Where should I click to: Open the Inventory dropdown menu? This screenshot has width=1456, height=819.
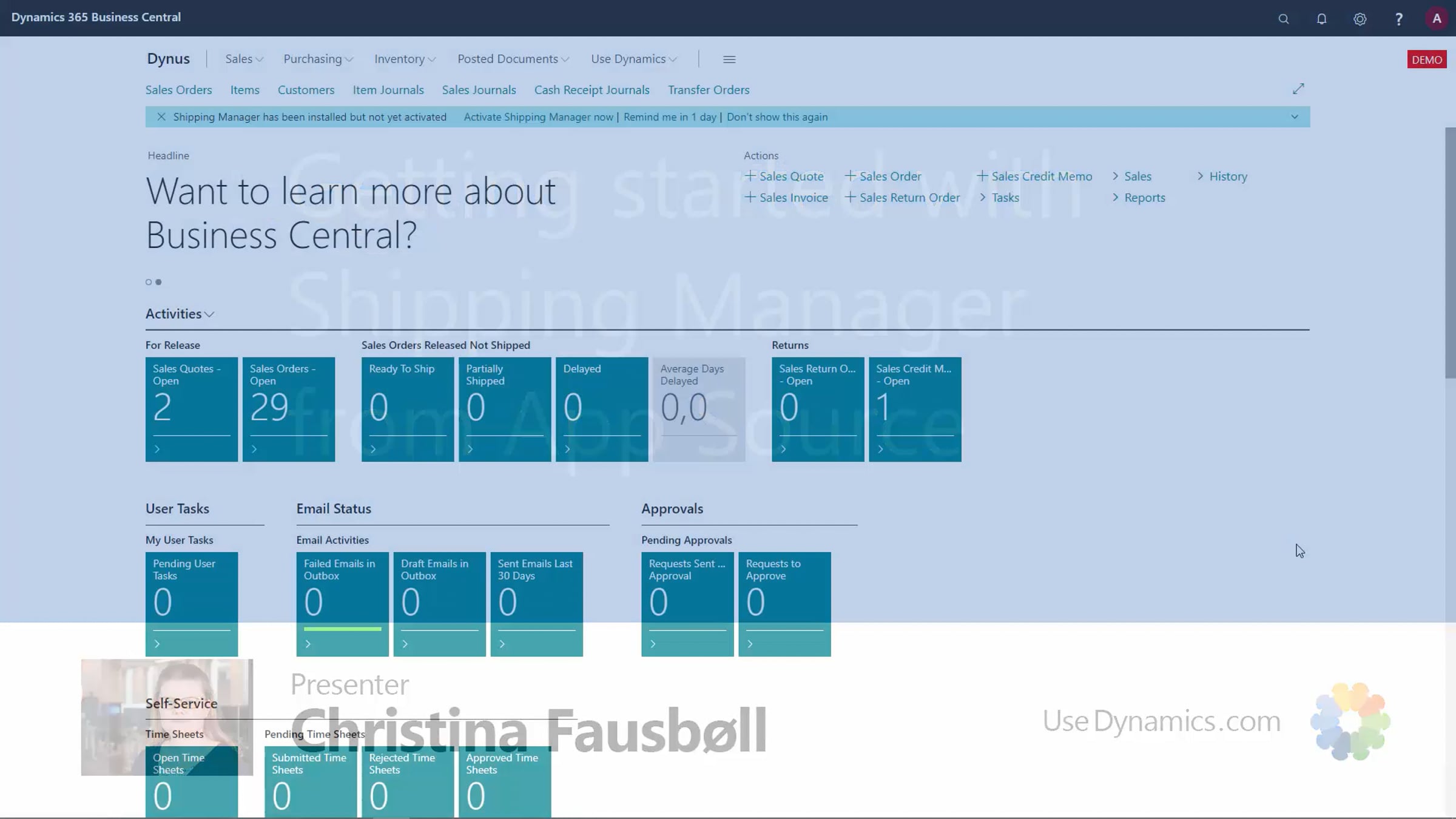[405, 59]
